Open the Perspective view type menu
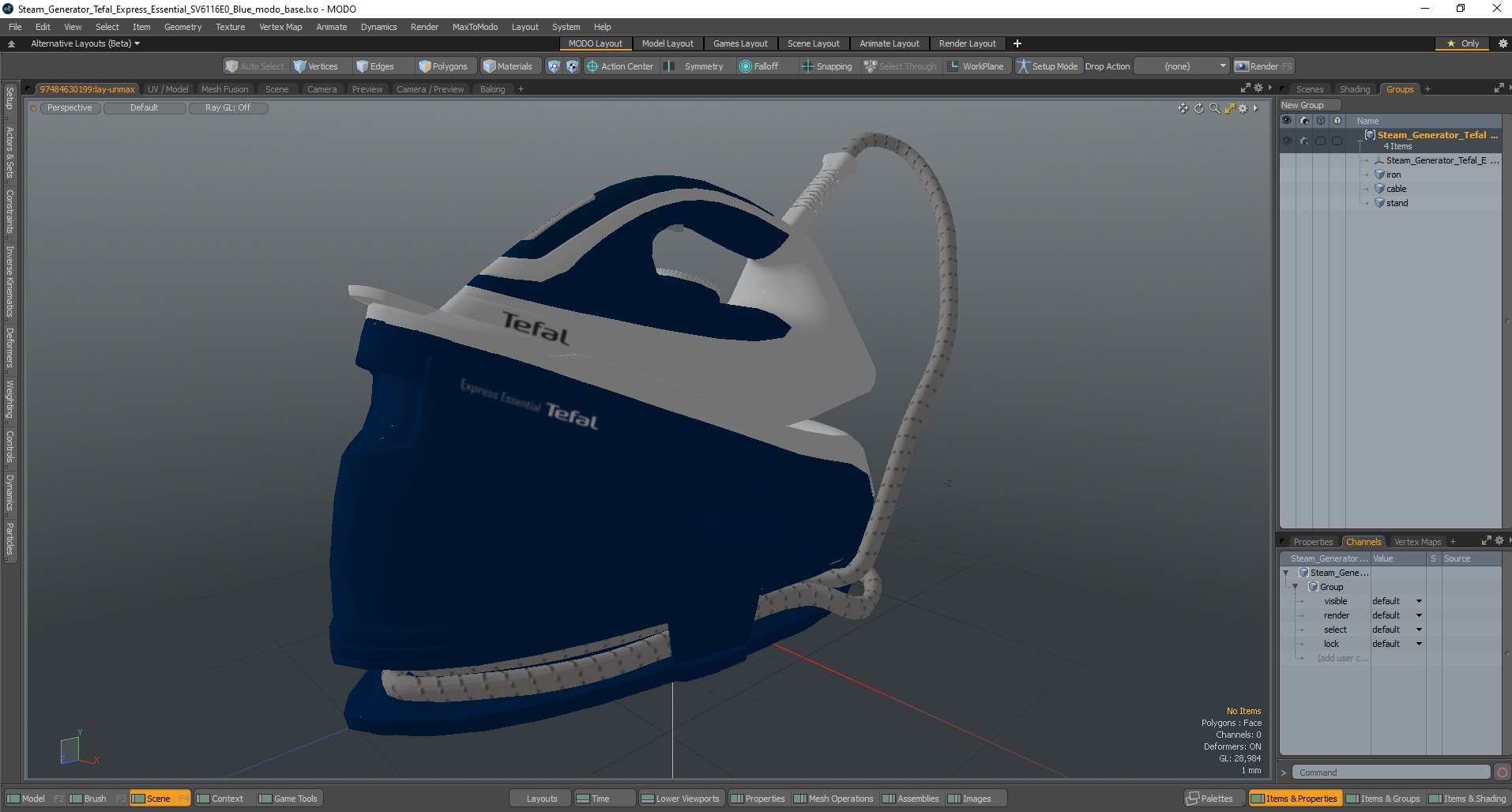Viewport: 1512px width, 812px height. pyautogui.click(x=70, y=108)
